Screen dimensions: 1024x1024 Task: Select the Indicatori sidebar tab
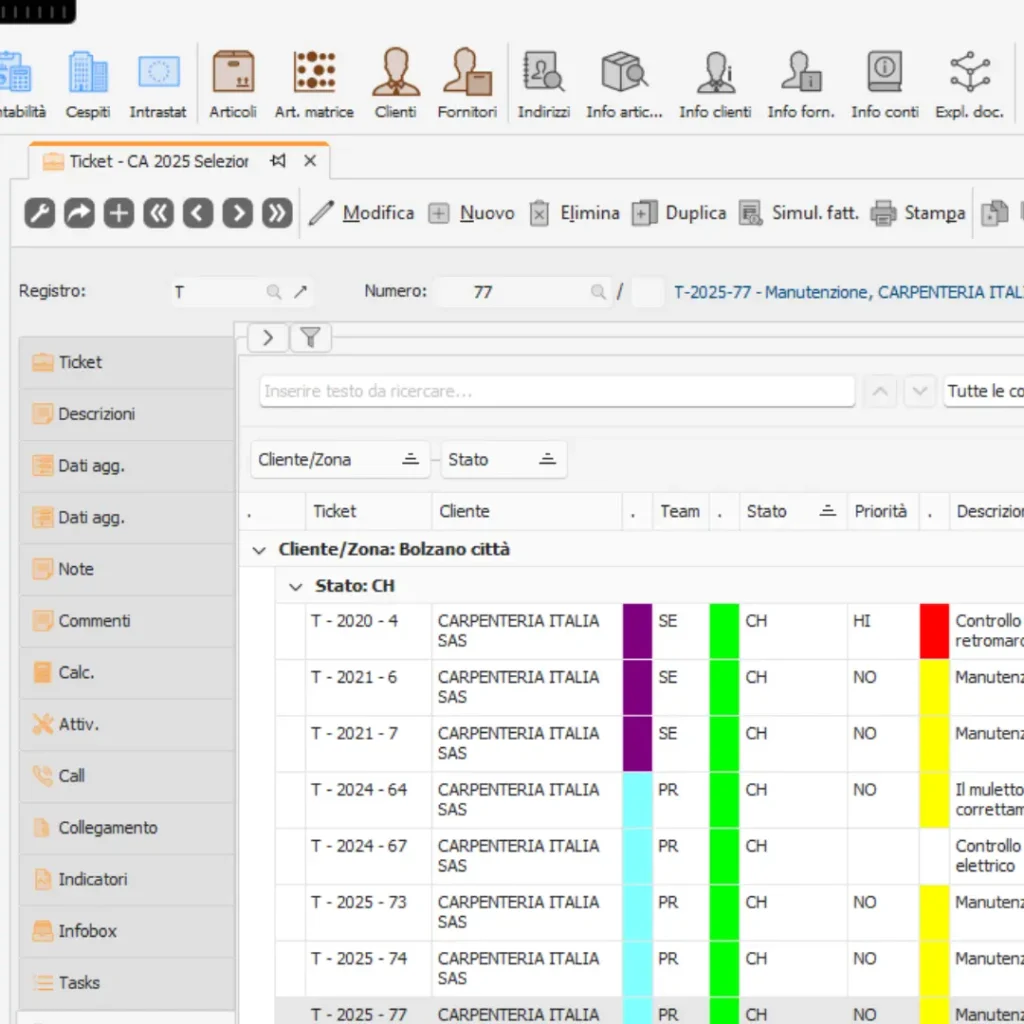point(127,880)
